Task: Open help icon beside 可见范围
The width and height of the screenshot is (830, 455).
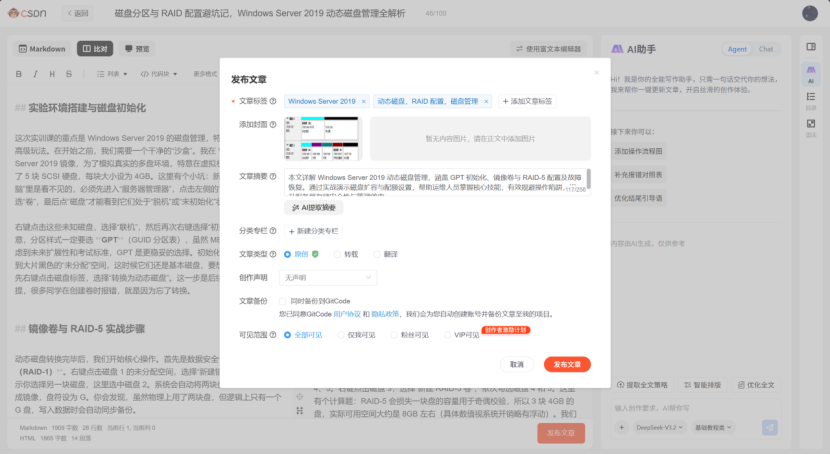Action: coord(273,335)
